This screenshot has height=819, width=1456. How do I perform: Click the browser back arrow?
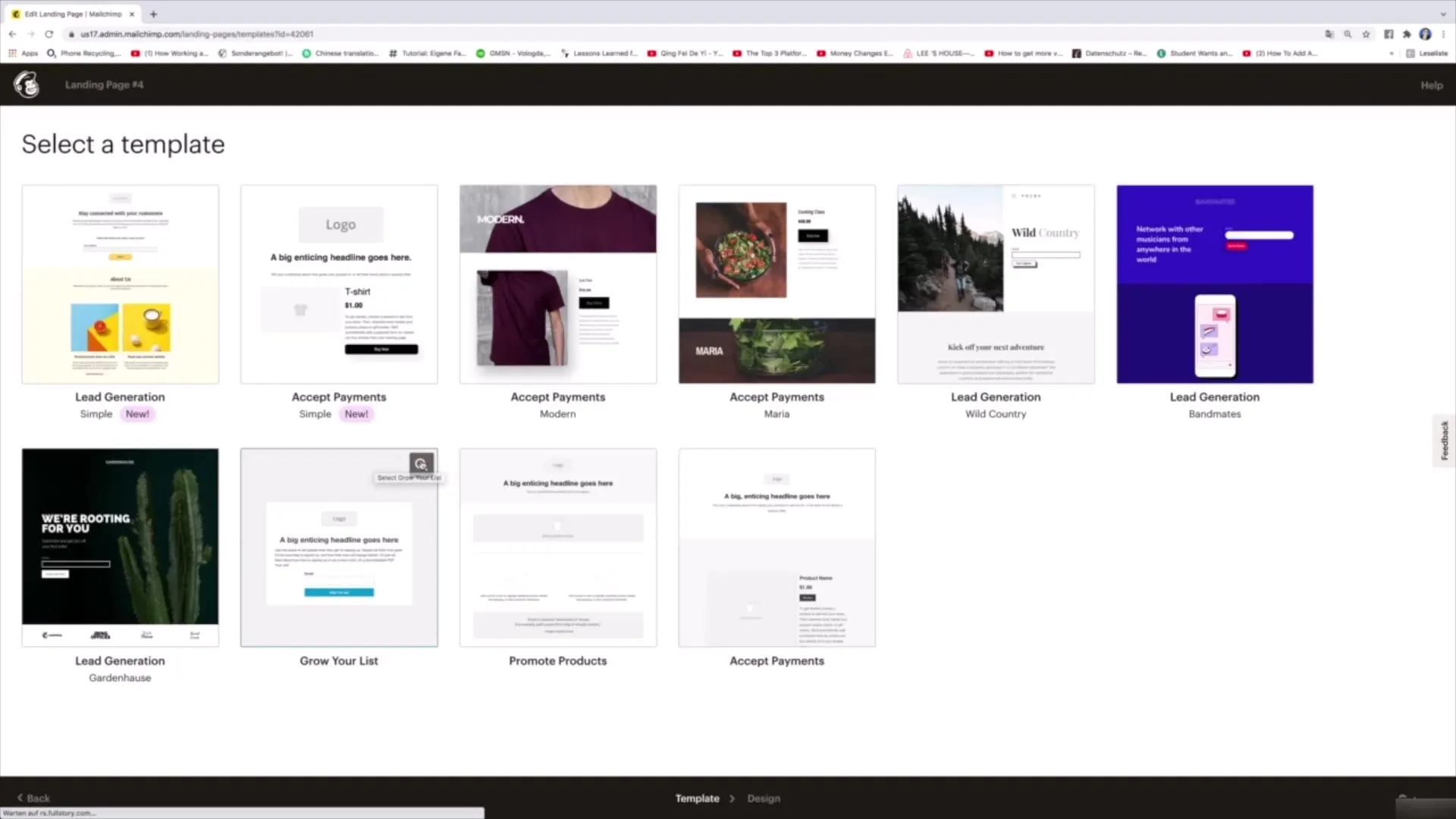click(12, 34)
